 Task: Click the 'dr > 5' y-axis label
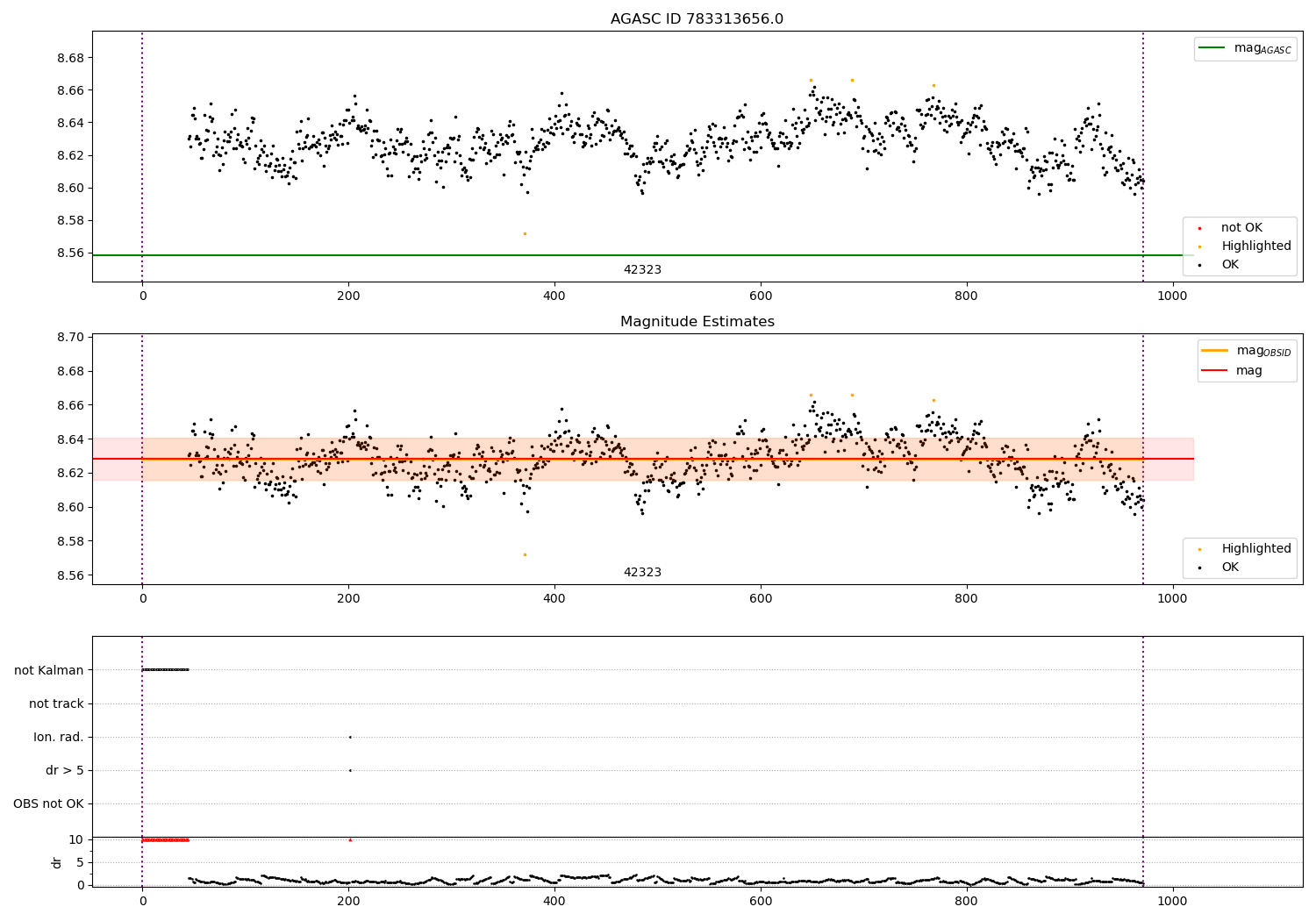click(x=65, y=771)
